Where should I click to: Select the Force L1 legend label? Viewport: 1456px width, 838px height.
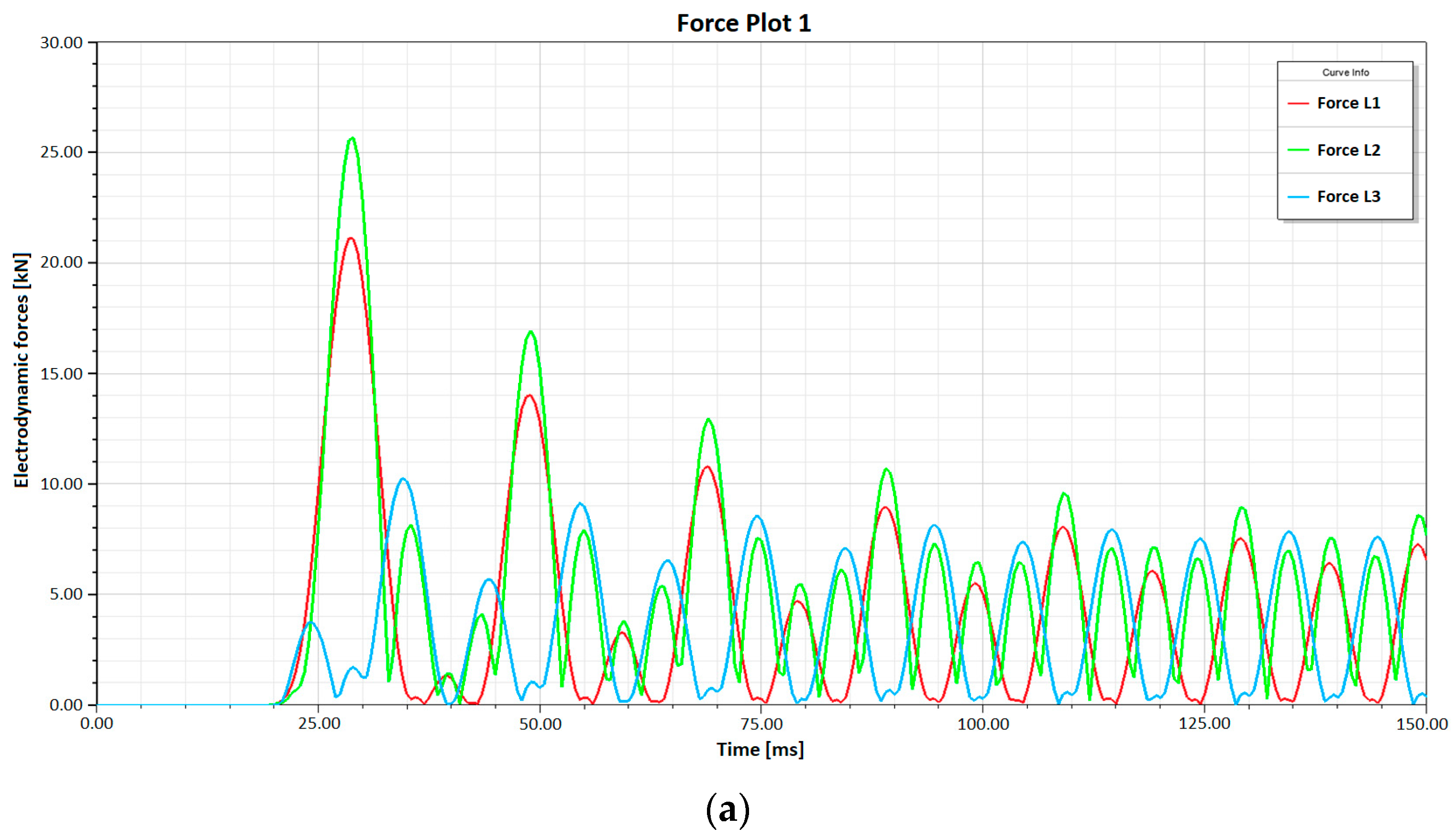click(x=1348, y=103)
